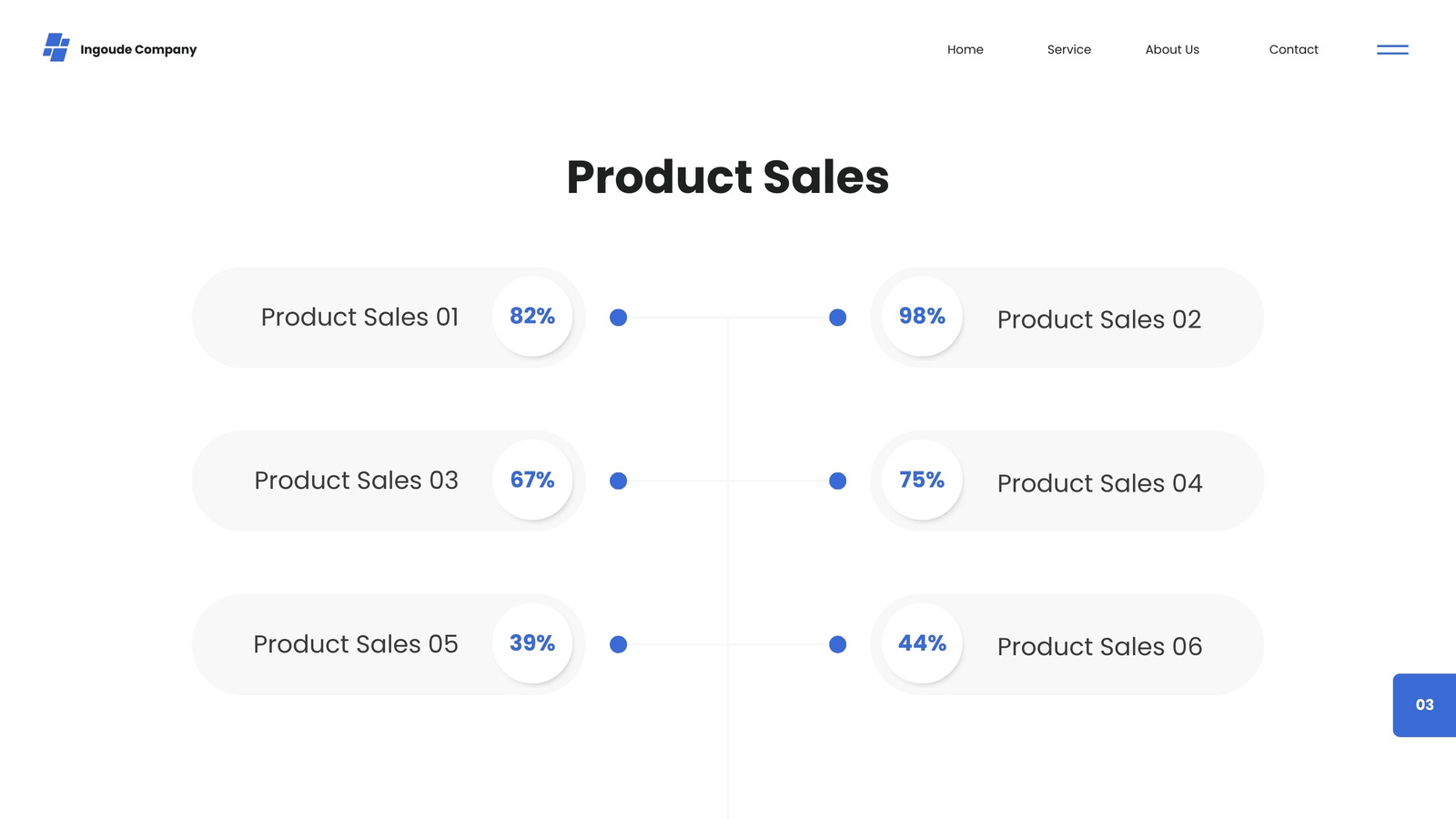This screenshot has height=819, width=1456.
Task: Select the 82% percentage circle
Action: tap(532, 317)
